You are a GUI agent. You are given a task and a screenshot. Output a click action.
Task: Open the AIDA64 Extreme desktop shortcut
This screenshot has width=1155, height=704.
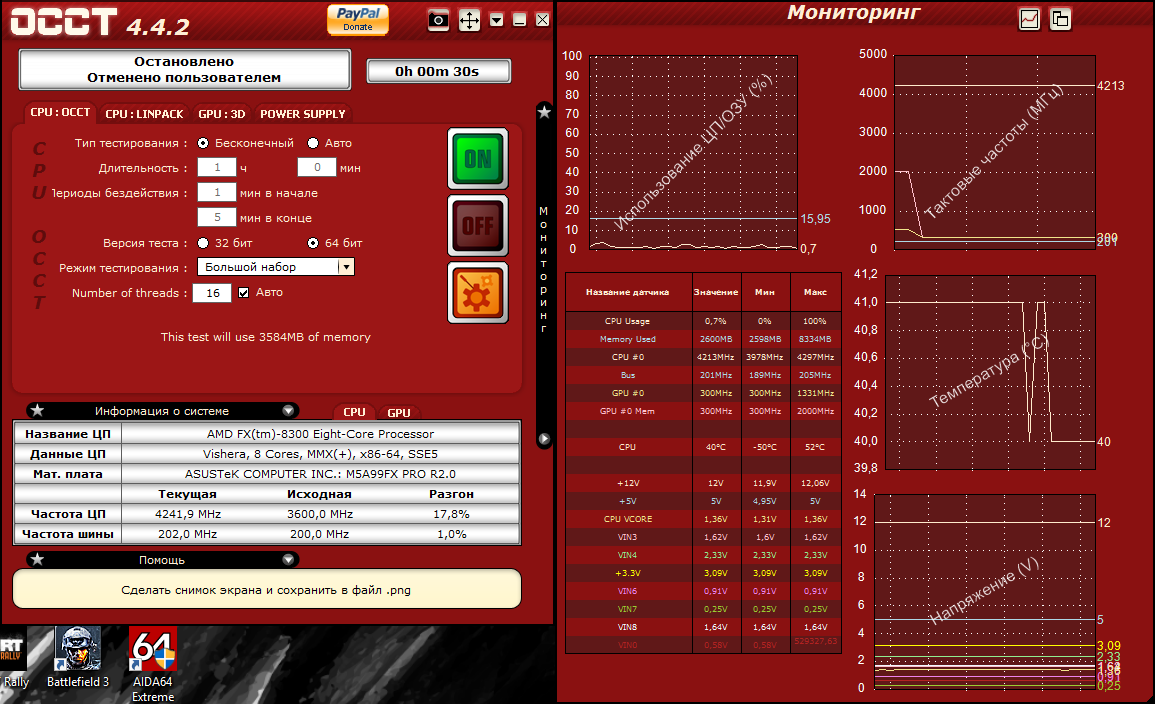tap(153, 665)
